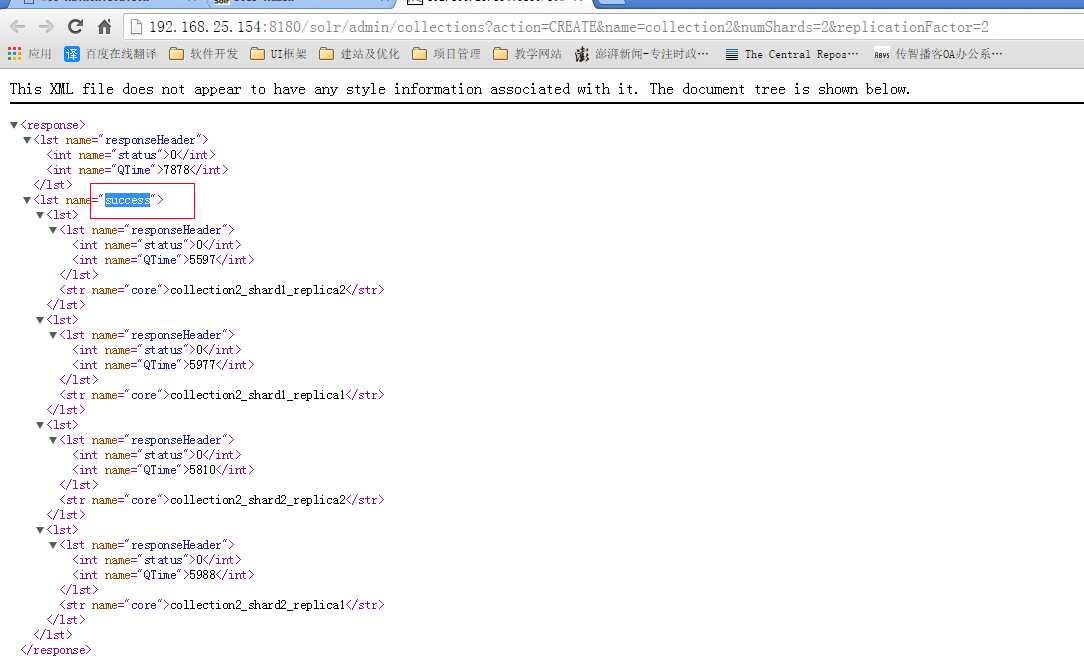Click the page info icon in address bar
Screen dimensions: 1084x663
[136, 27]
